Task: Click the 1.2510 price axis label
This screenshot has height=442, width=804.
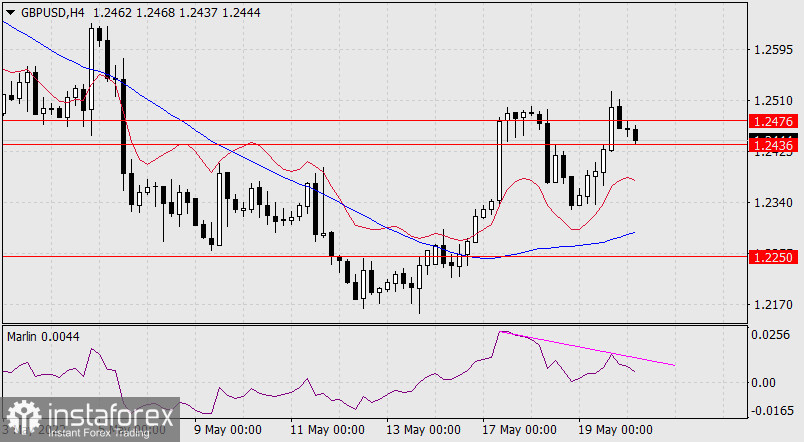Action: [x=774, y=101]
